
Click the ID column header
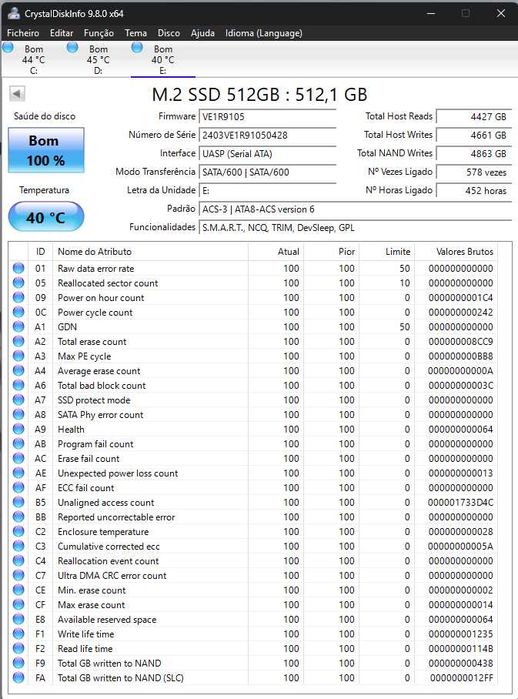pyautogui.click(x=41, y=251)
